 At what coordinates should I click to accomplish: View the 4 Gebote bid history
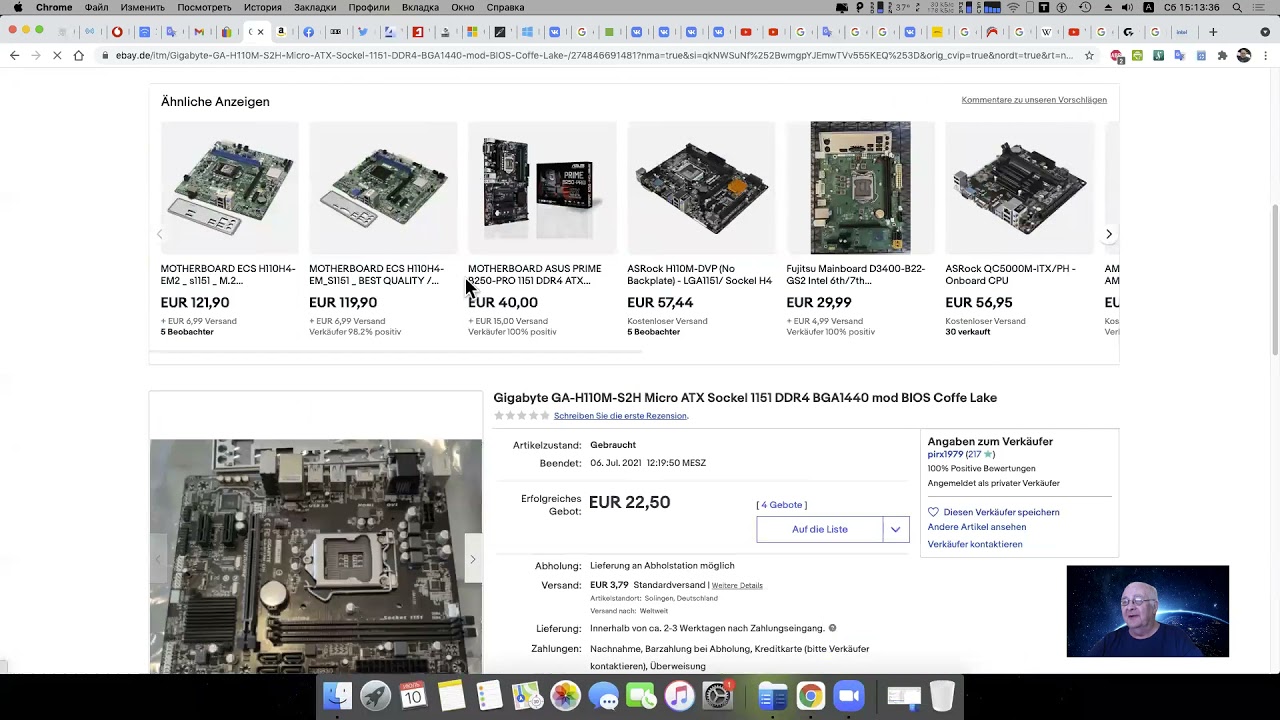coord(781,505)
